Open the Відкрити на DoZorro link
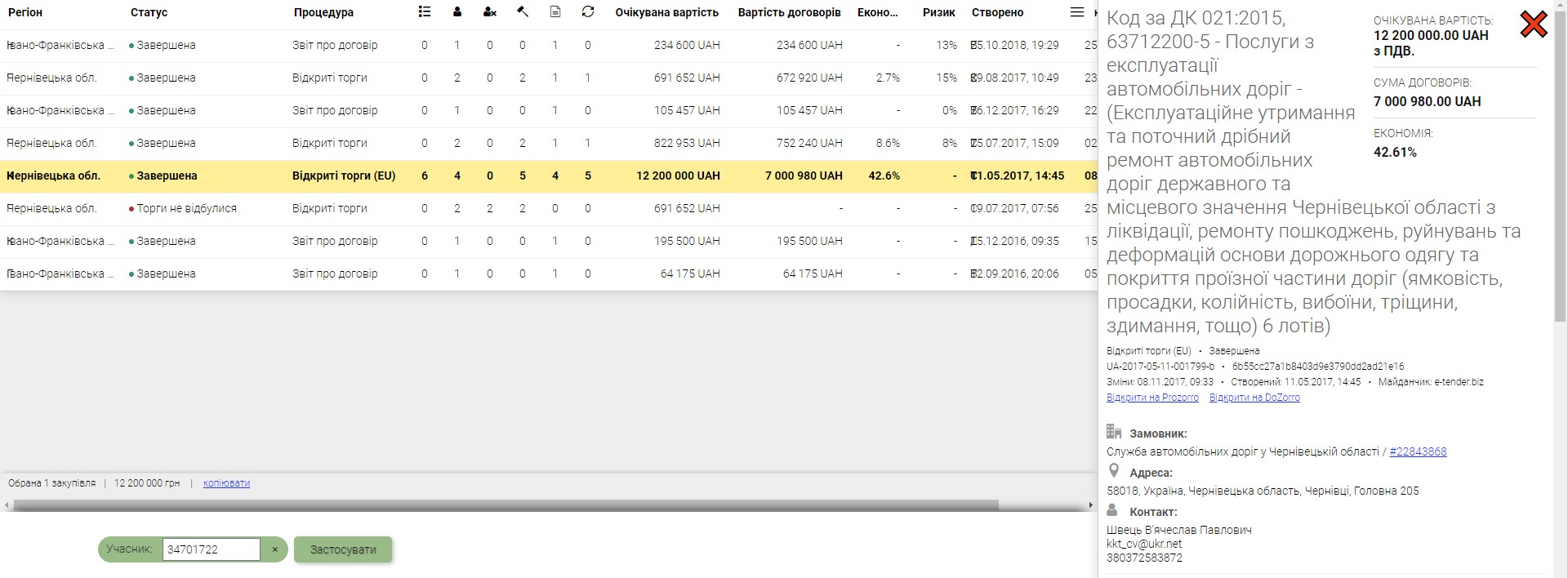 1254,398
